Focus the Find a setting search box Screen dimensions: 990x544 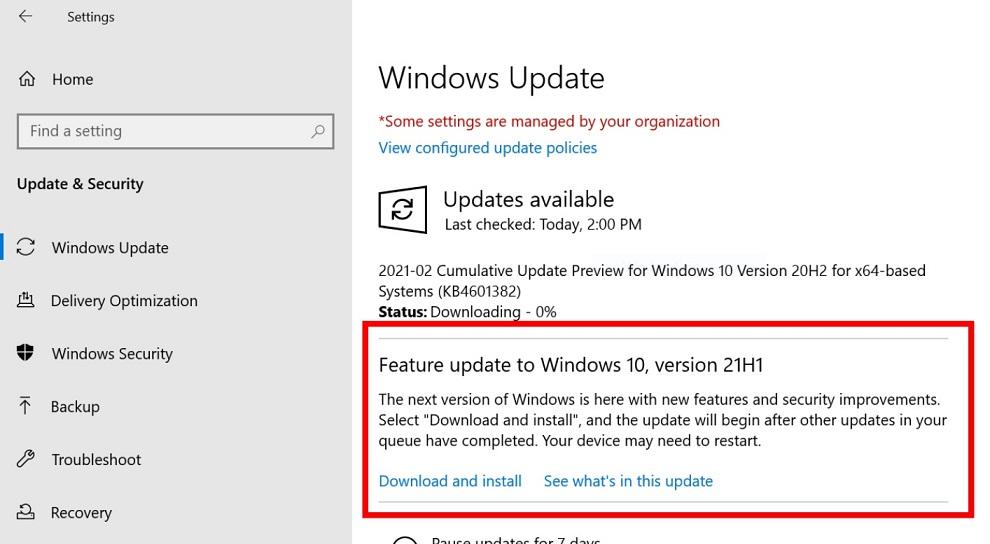click(x=176, y=131)
